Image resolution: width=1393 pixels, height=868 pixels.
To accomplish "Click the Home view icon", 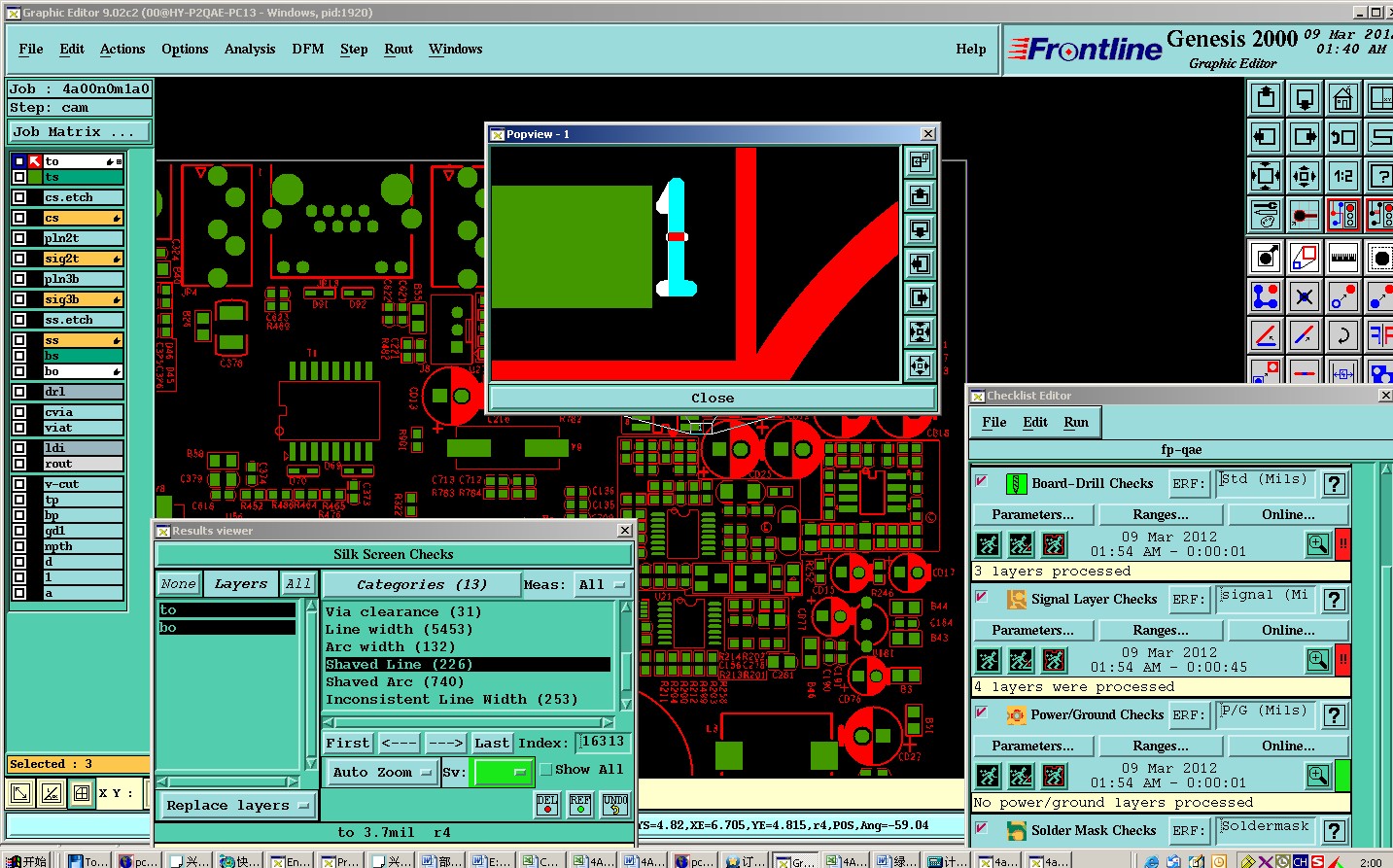I will (1342, 97).
